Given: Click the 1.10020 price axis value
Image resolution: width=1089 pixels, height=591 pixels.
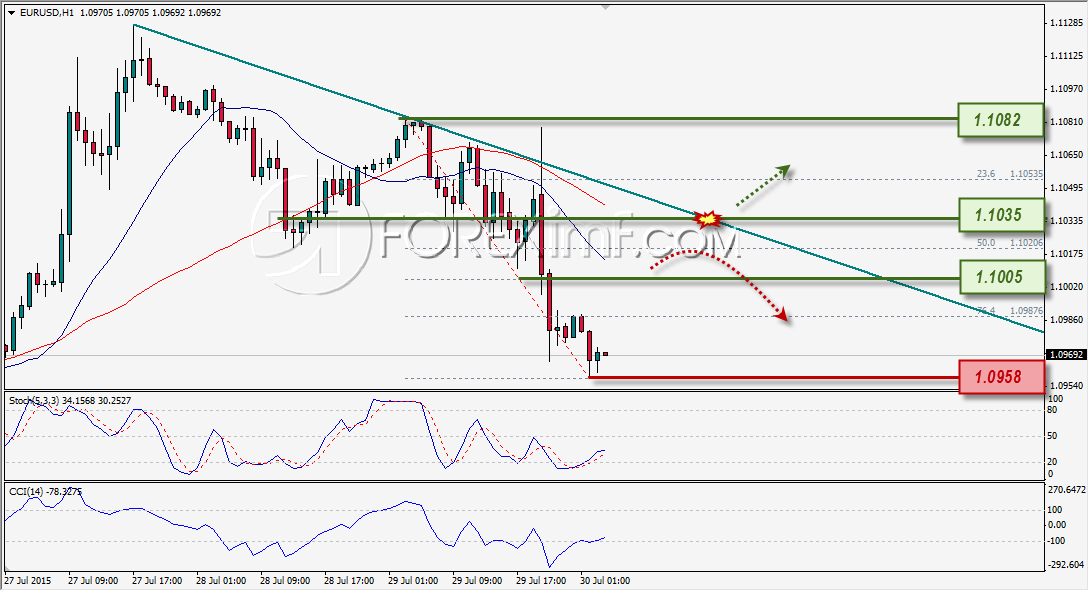Looking at the screenshot, I should point(1066,287).
